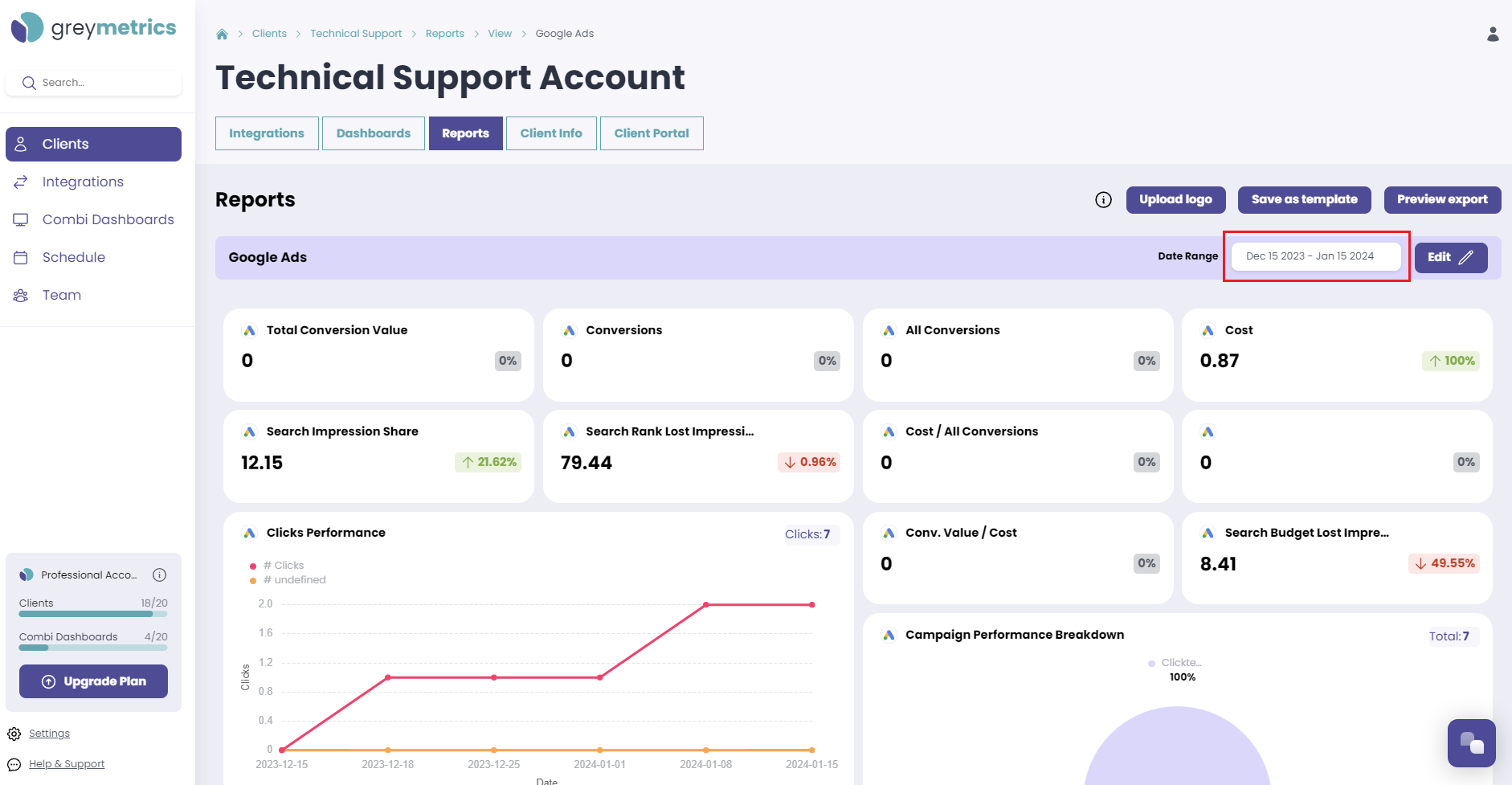This screenshot has height=785, width=1512.
Task: Click the Preview export button
Action: coord(1443,200)
